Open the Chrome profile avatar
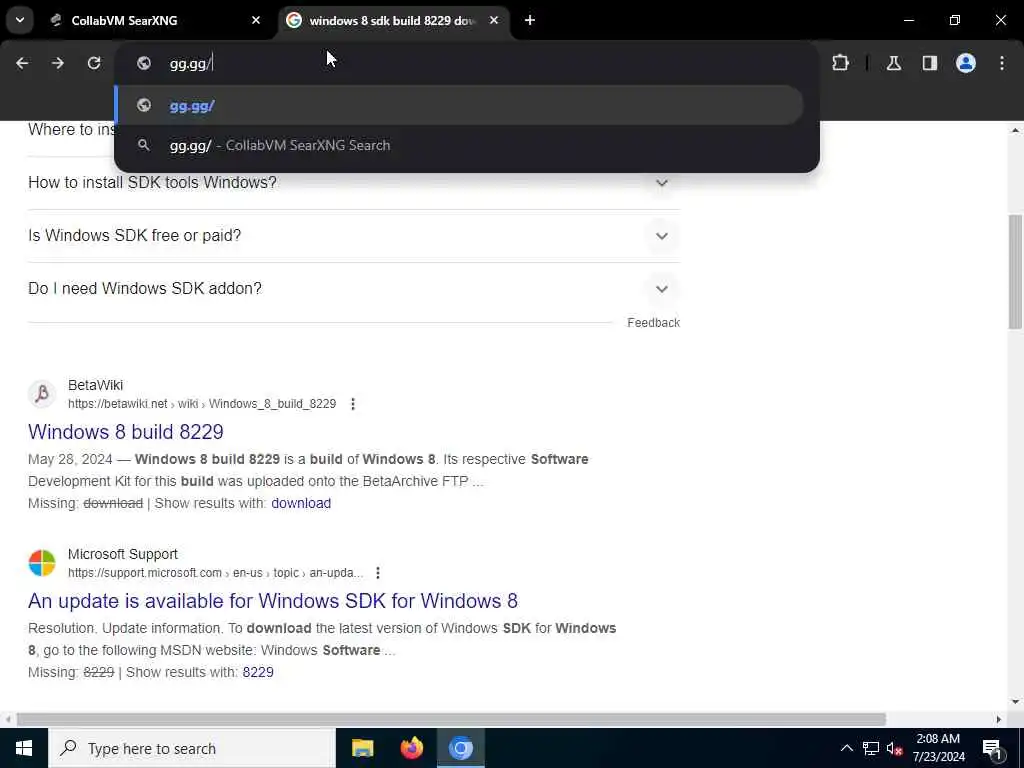This screenshot has height=768, width=1024. tap(966, 63)
